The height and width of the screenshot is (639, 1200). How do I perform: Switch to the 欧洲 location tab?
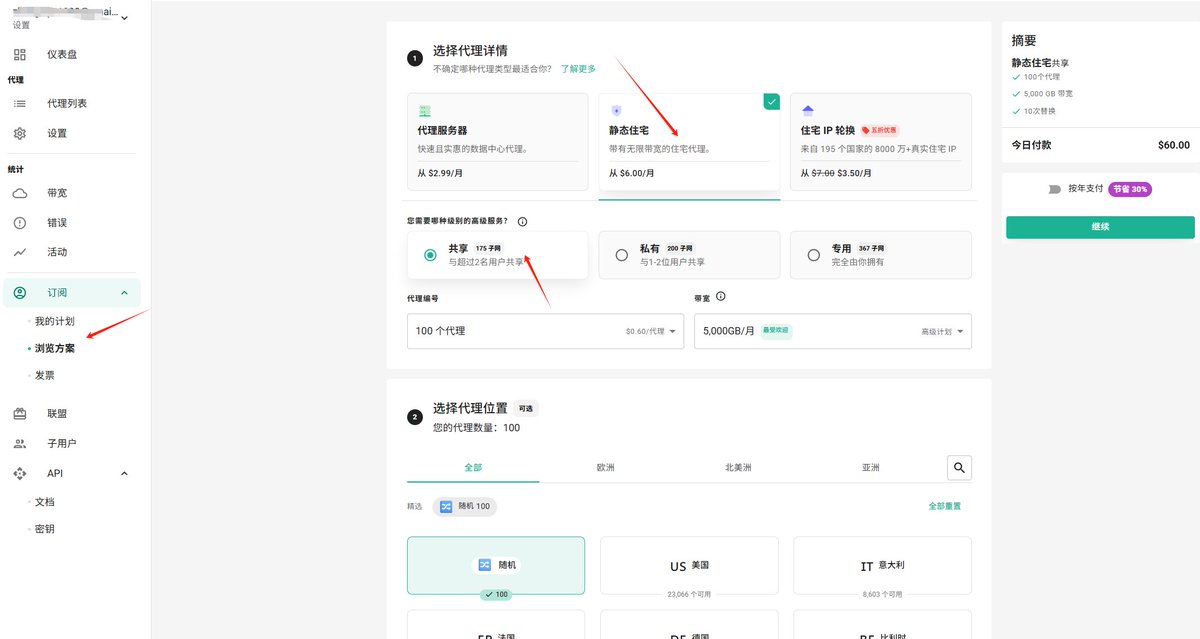tap(605, 467)
